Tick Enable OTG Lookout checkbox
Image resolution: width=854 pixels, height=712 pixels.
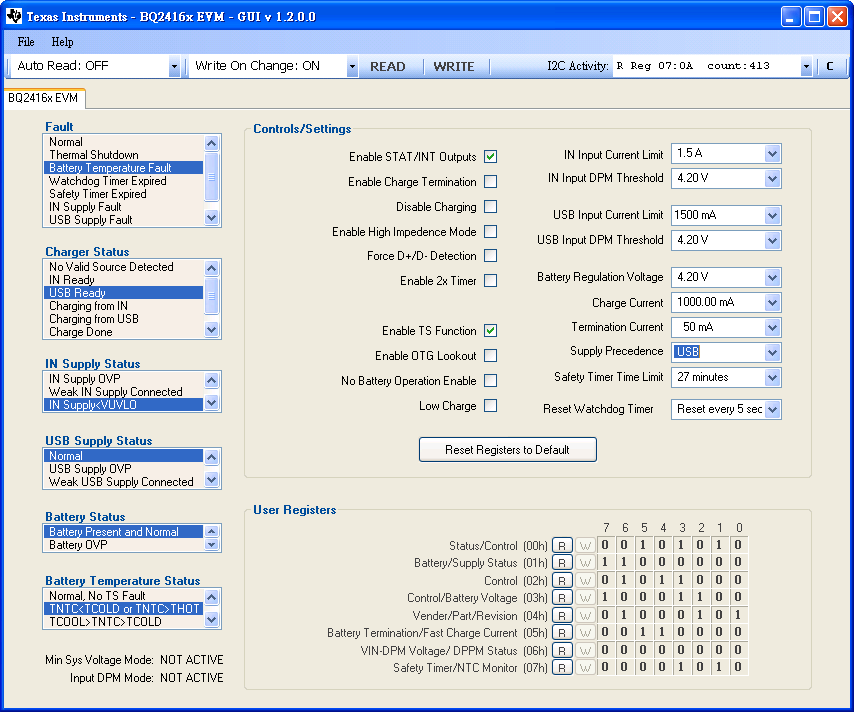(490, 356)
